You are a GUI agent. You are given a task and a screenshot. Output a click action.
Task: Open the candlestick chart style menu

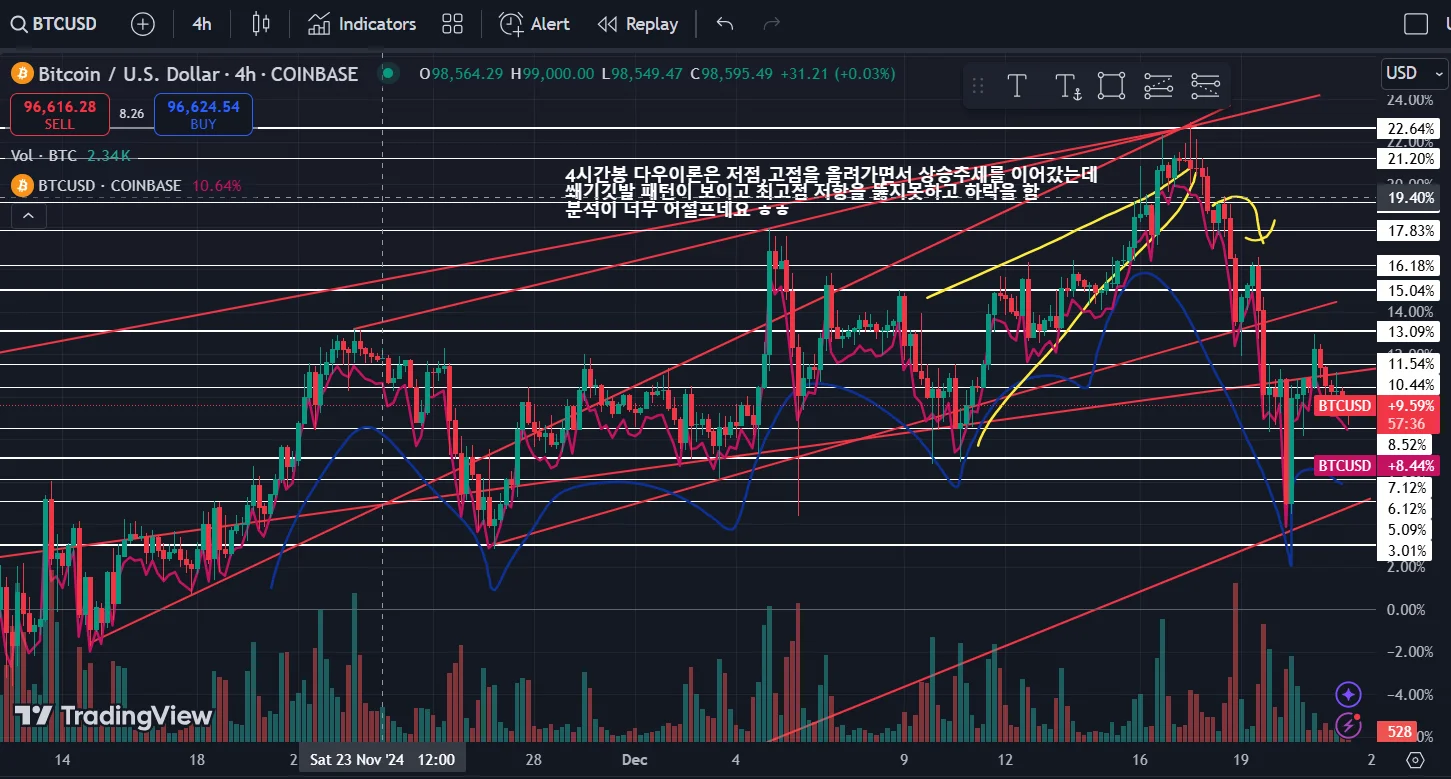(x=261, y=24)
